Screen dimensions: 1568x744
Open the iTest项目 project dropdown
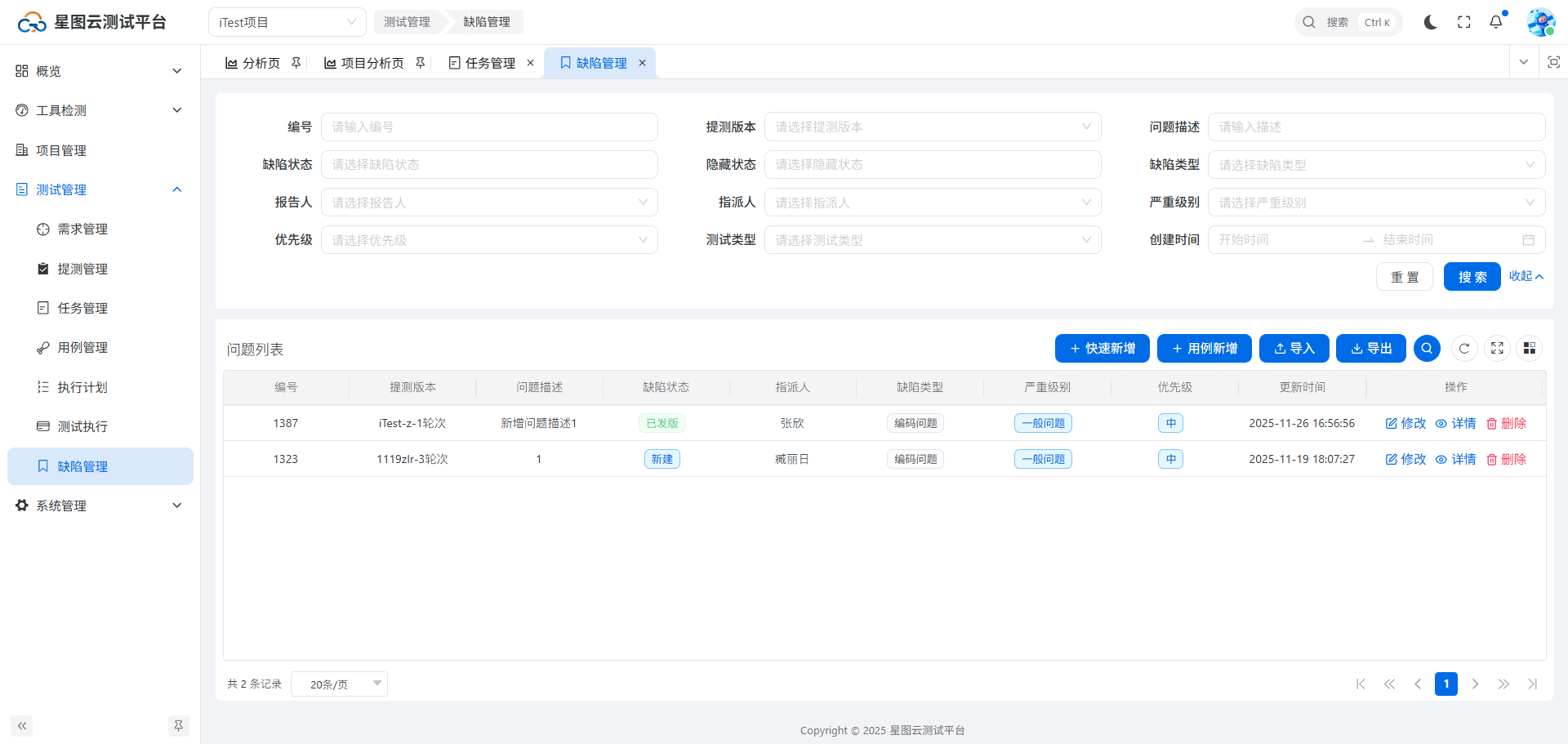(287, 22)
